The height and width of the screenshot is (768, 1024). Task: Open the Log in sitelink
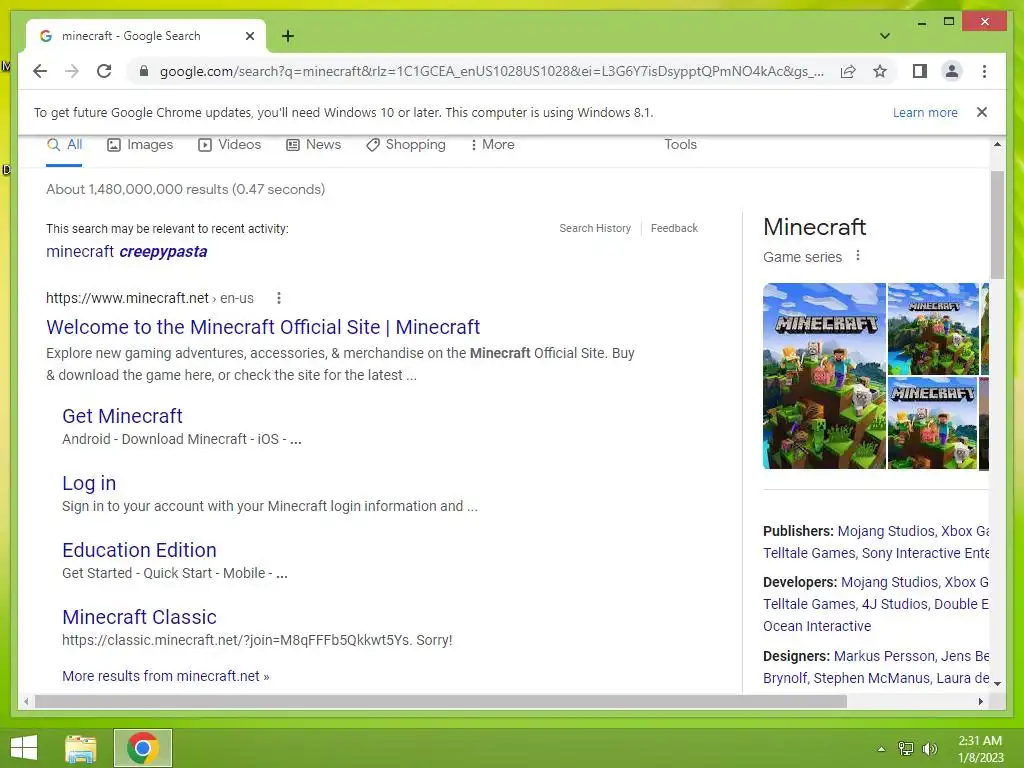pos(89,483)
